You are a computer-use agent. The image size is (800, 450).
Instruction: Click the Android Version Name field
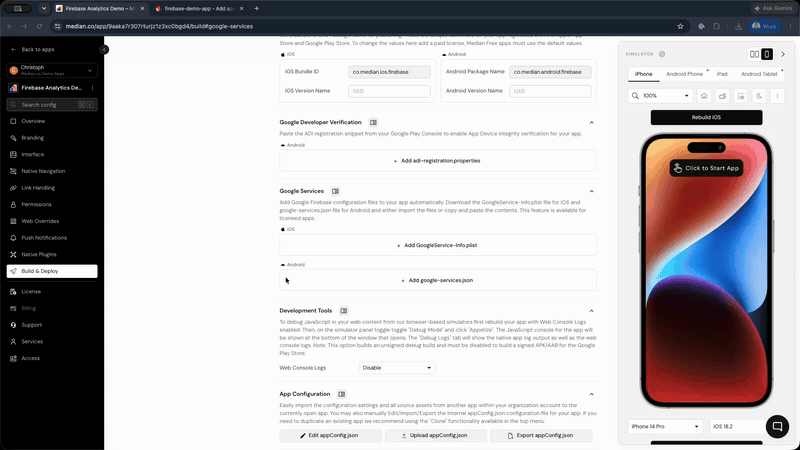[550, 91]
